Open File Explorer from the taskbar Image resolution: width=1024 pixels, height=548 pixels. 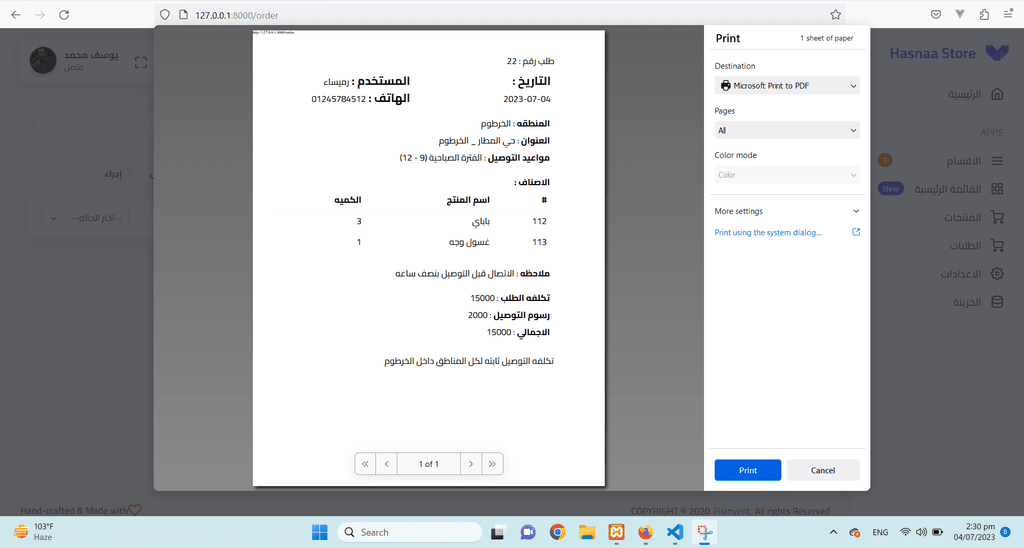[x=586, y=532]
